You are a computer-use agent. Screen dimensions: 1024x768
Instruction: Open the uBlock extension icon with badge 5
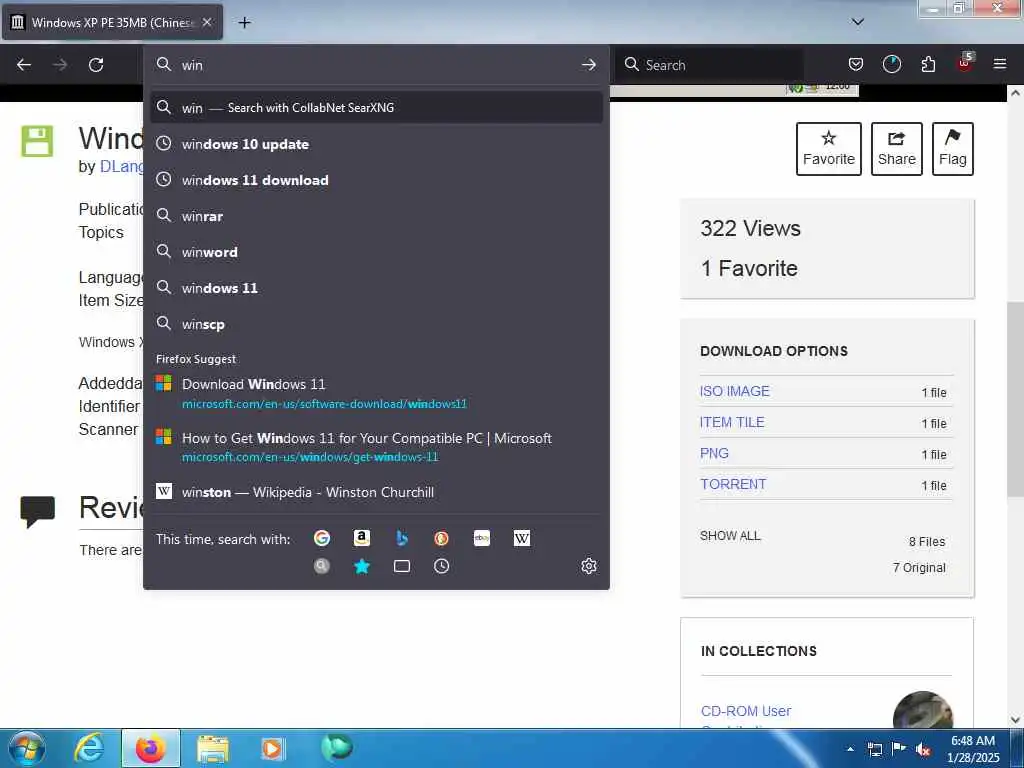(965, 63)
